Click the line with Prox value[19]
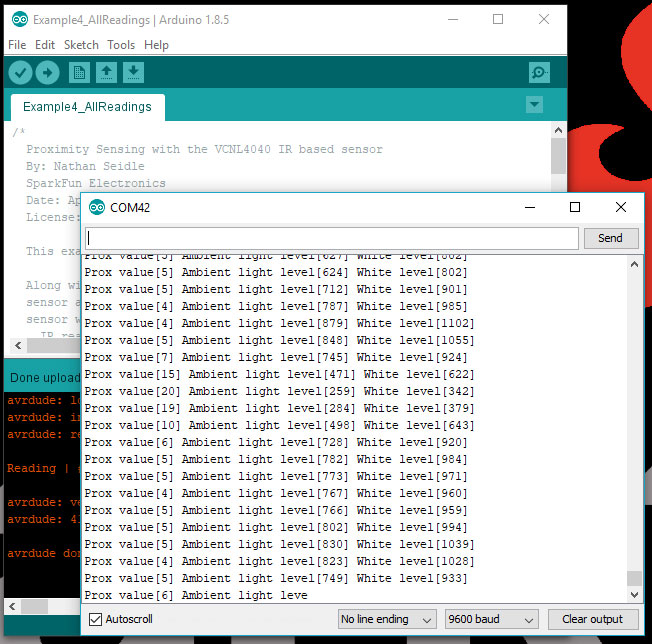 click(279, 409)
